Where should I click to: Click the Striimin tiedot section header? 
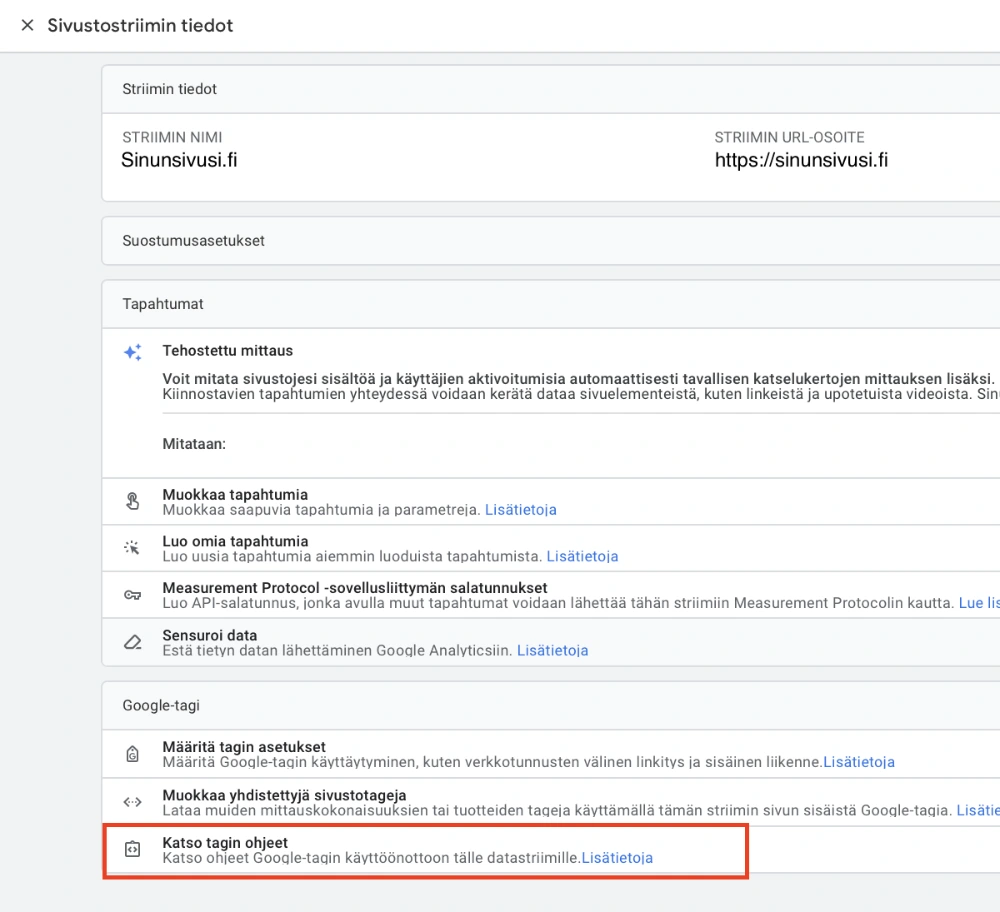tap(551, 89)
